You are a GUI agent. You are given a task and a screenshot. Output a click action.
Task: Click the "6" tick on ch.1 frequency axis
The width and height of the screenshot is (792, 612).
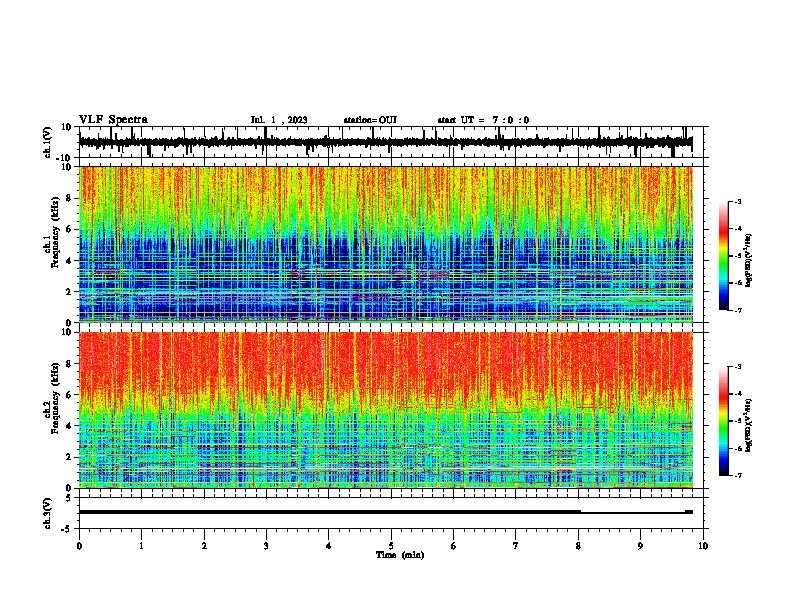70,229
